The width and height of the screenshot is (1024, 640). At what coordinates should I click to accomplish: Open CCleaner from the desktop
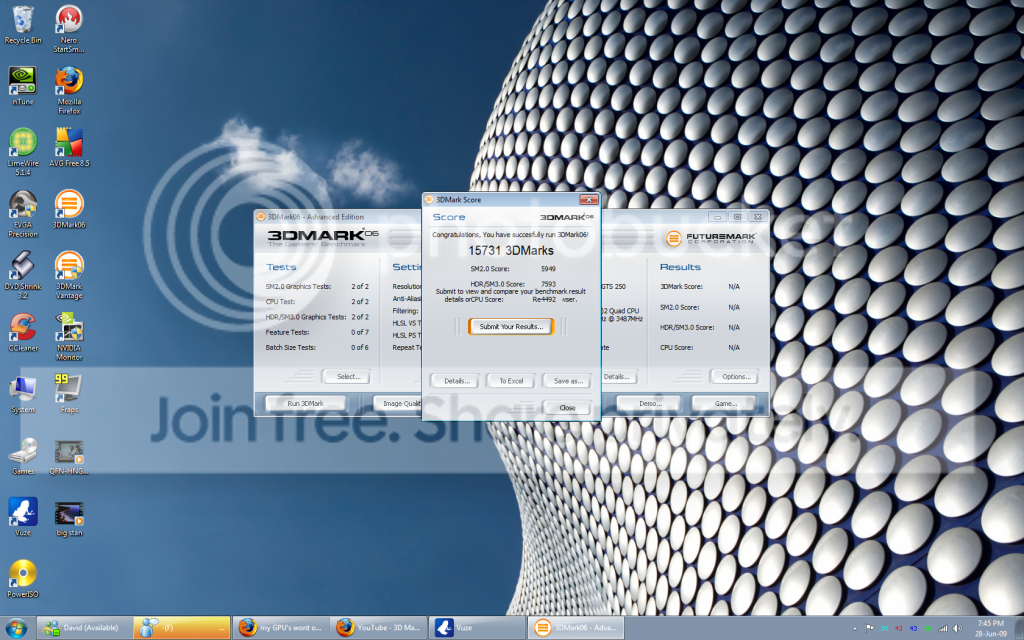22,329
